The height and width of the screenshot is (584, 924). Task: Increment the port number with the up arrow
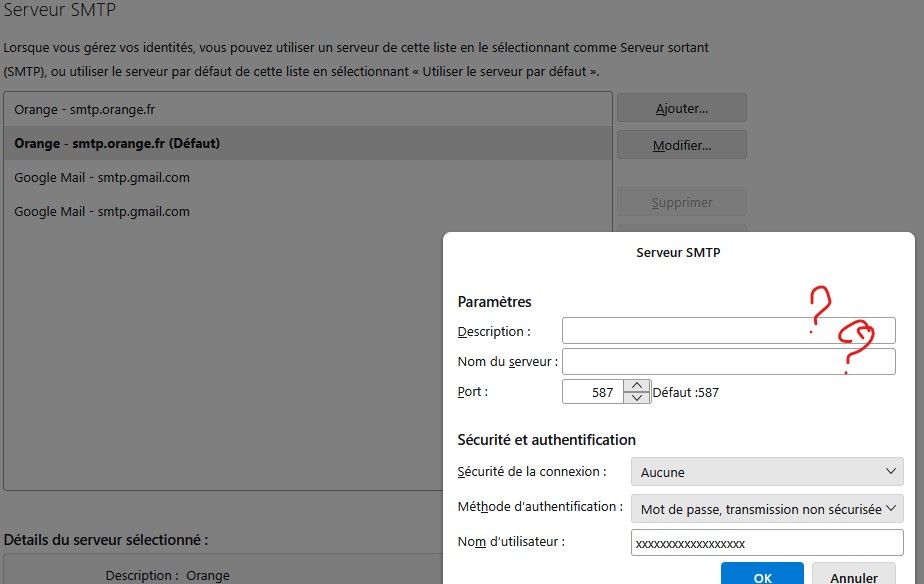638,386
